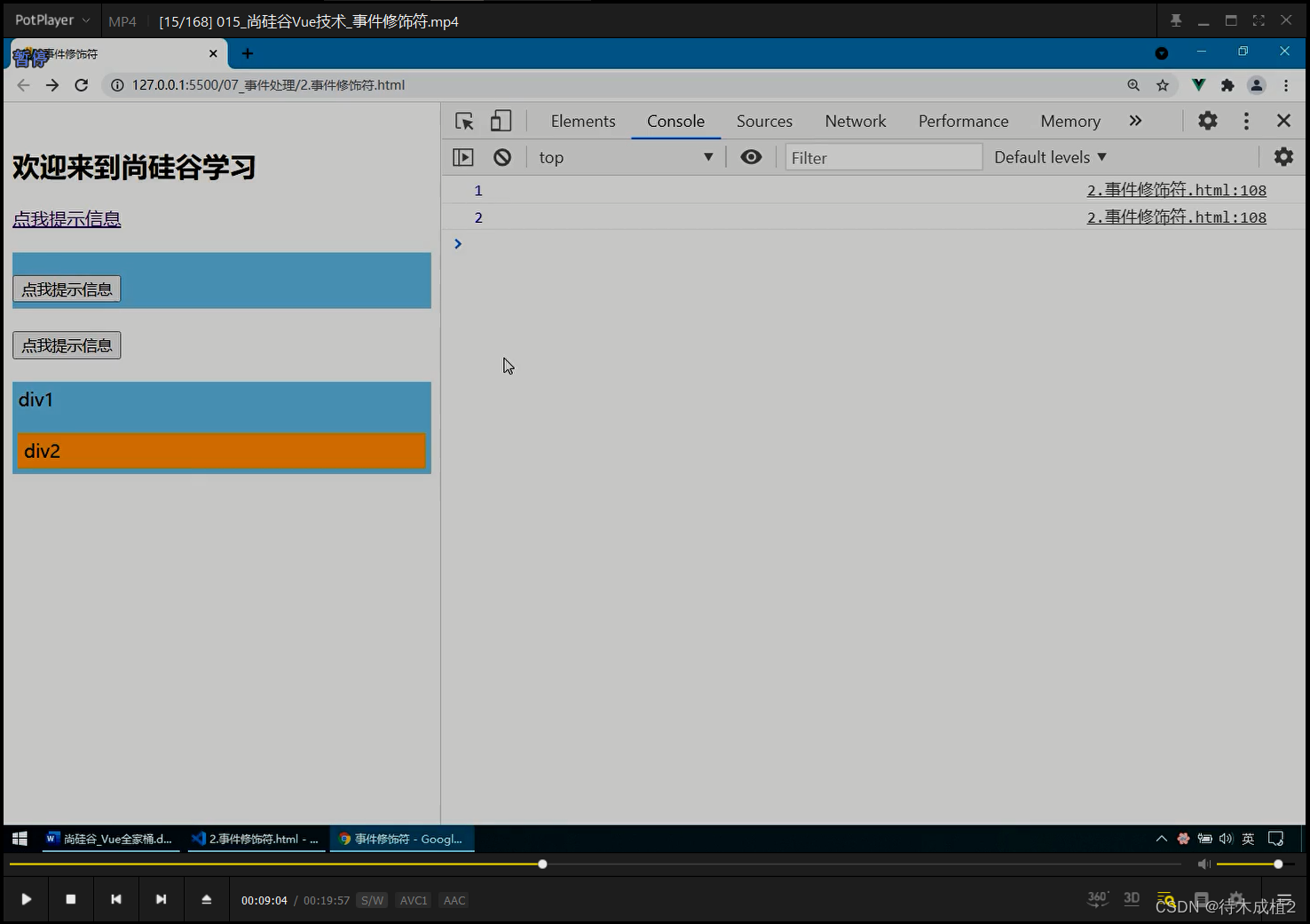Open the zoom magnifier in address bar
The width and height of the screenshot is (1310, 924).
coord(1133,85)
